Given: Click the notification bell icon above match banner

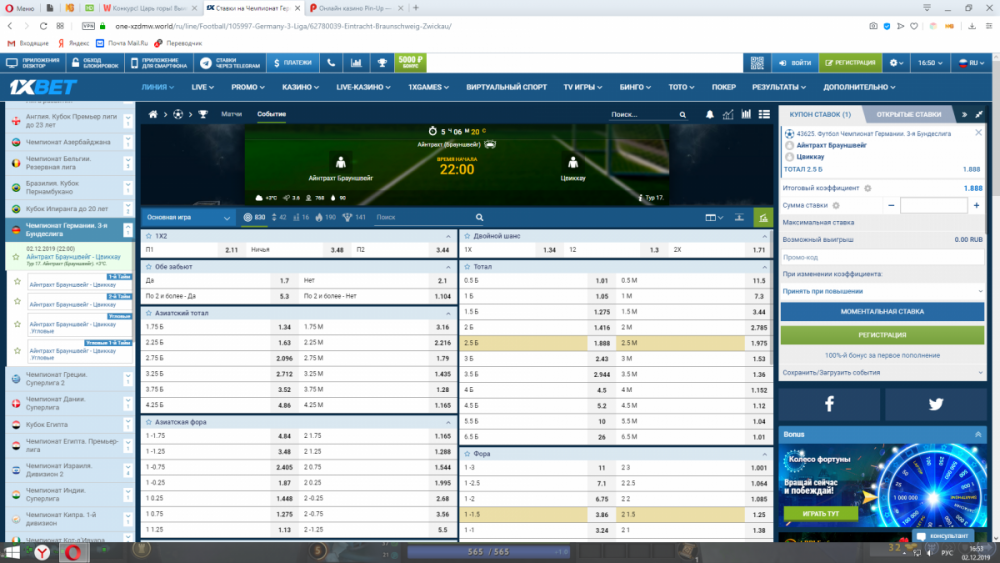Looking at the screenshot, I should point(712,114).
